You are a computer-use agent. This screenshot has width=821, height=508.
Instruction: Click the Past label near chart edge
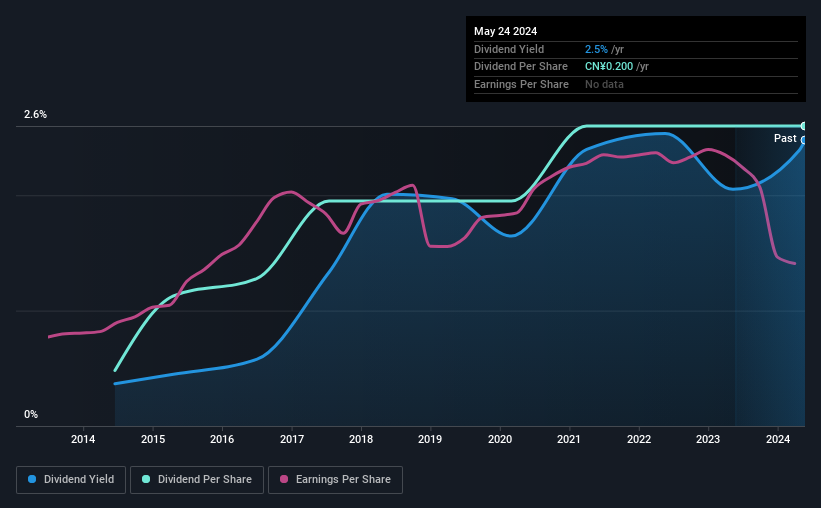tap(785, 138)
